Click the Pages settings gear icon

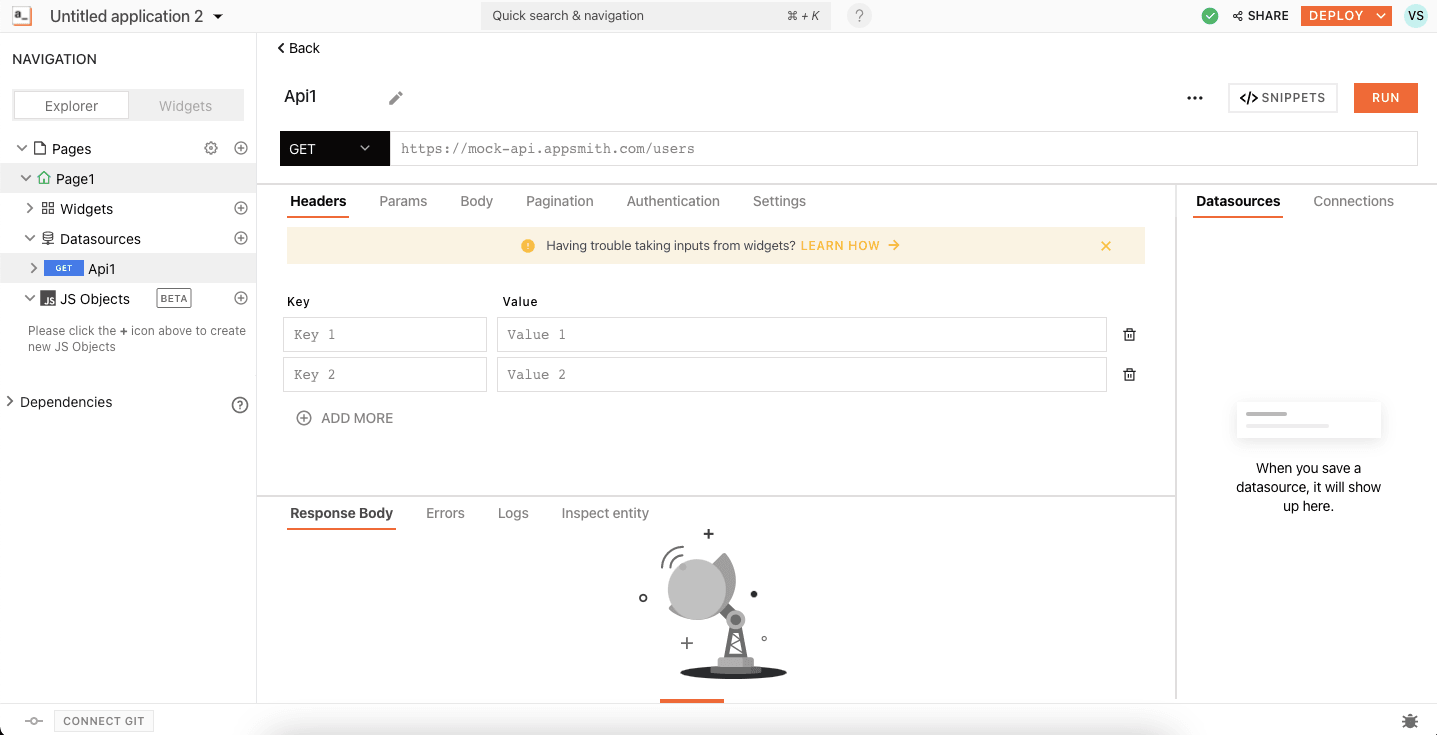(211, 148)
